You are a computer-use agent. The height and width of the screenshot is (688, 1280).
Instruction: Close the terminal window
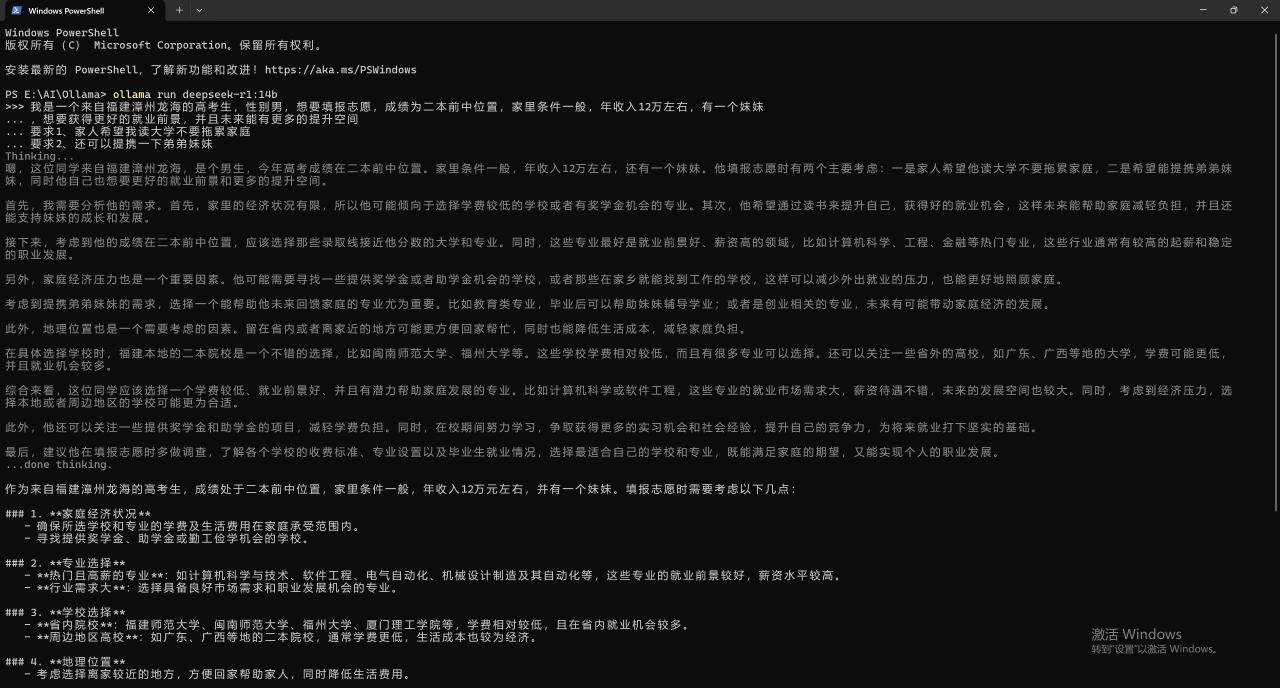coord(1264,10)
